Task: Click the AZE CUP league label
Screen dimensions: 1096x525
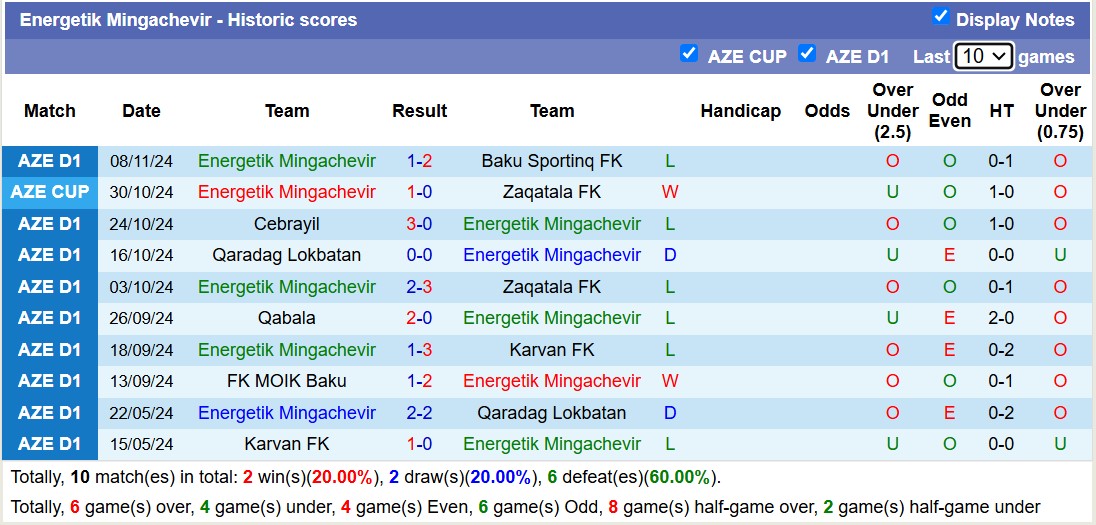Action: pos(50,192)
